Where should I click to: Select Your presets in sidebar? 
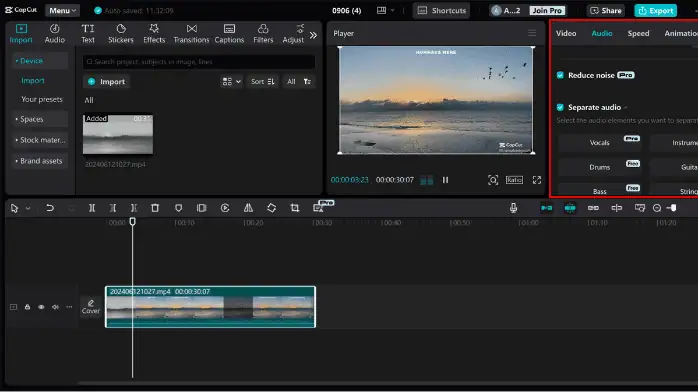click(42, 99)
